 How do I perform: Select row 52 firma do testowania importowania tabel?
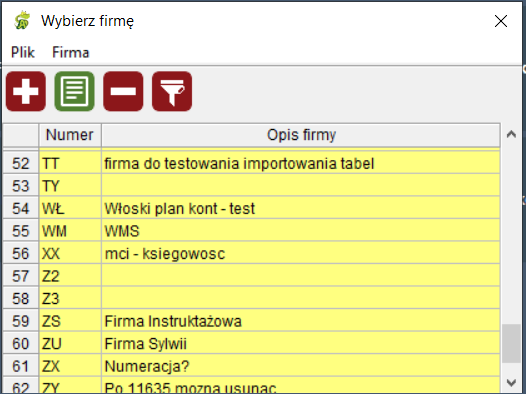pos(252,163)
